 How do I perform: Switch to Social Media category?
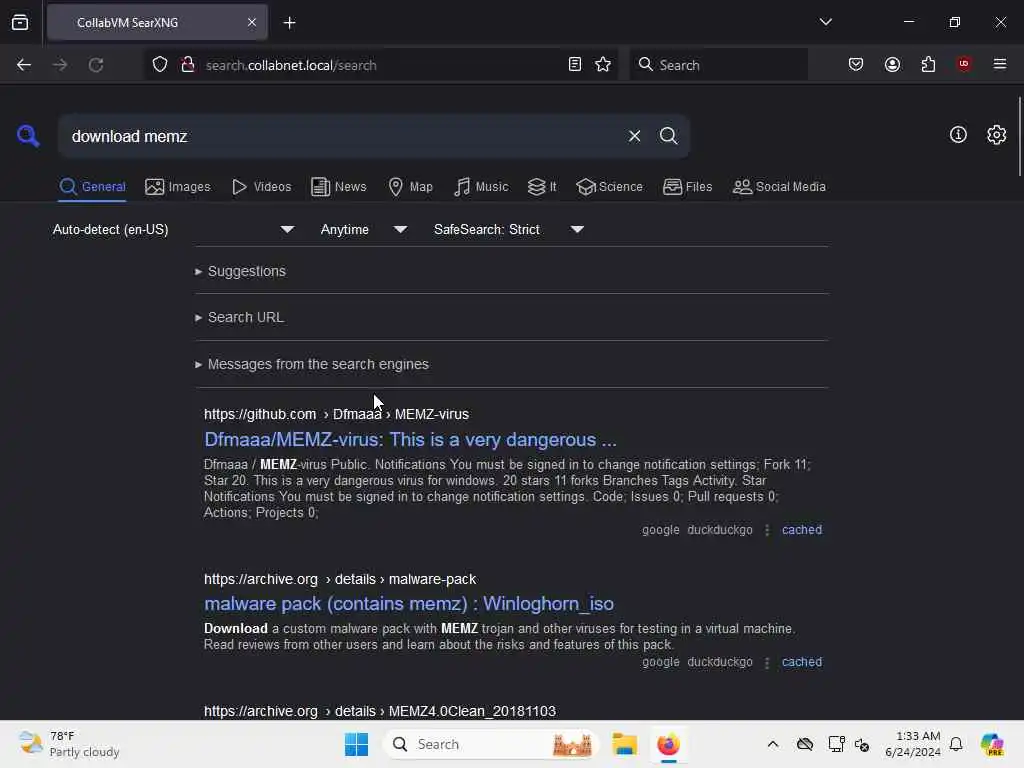coord(779,187)
